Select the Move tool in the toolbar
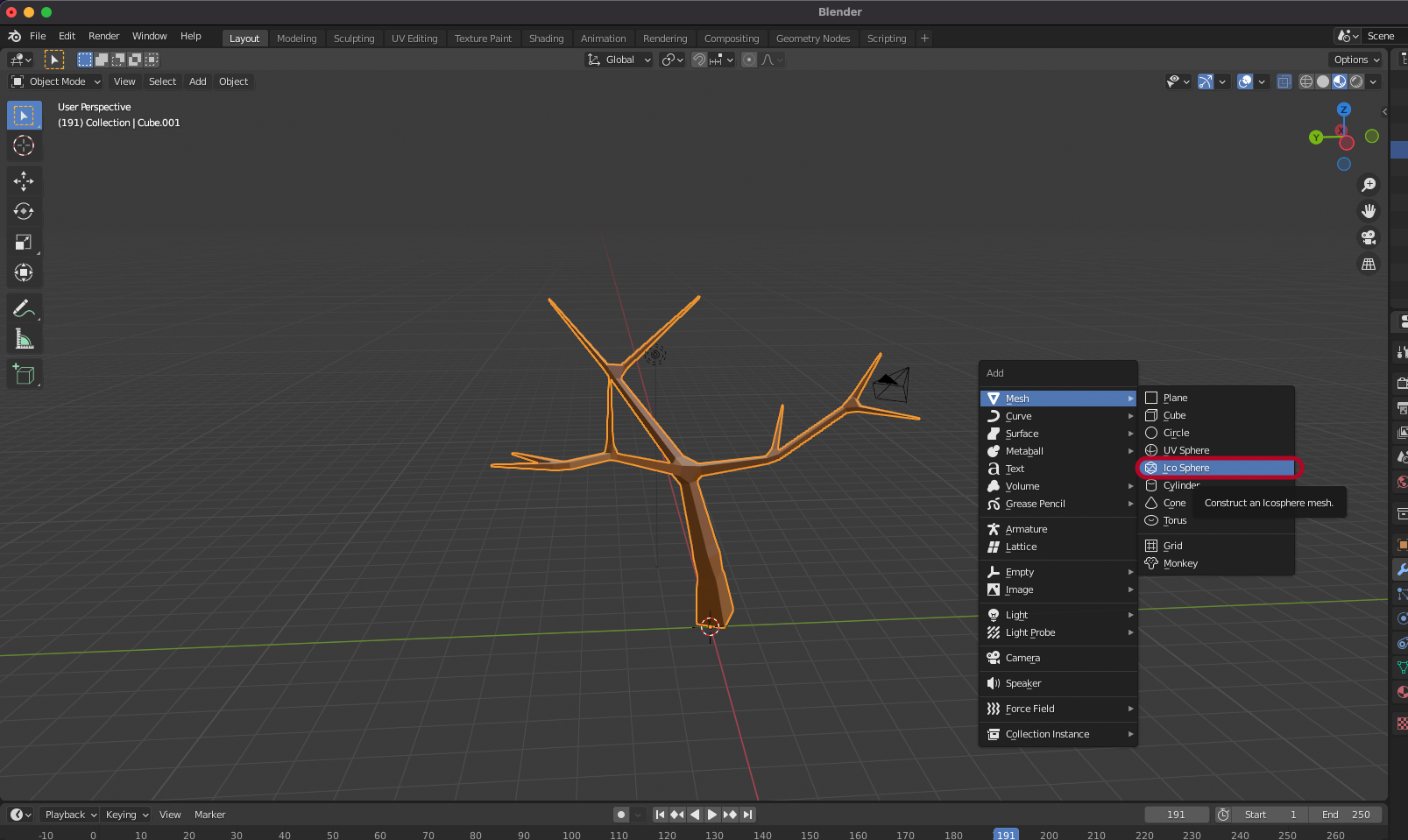The height and width of the screenshot is (840, 1408). [x=24, y=181]
